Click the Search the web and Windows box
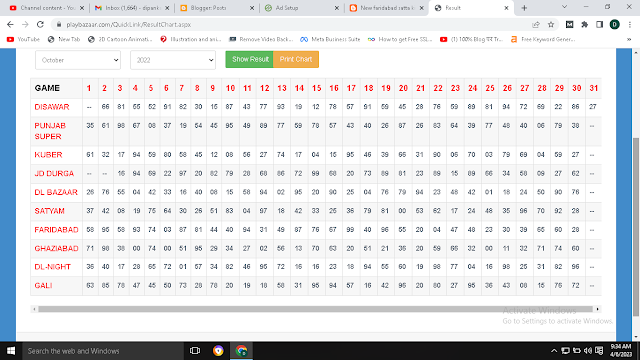The height and width of the screenshot is (360, 640). point(103,351)
